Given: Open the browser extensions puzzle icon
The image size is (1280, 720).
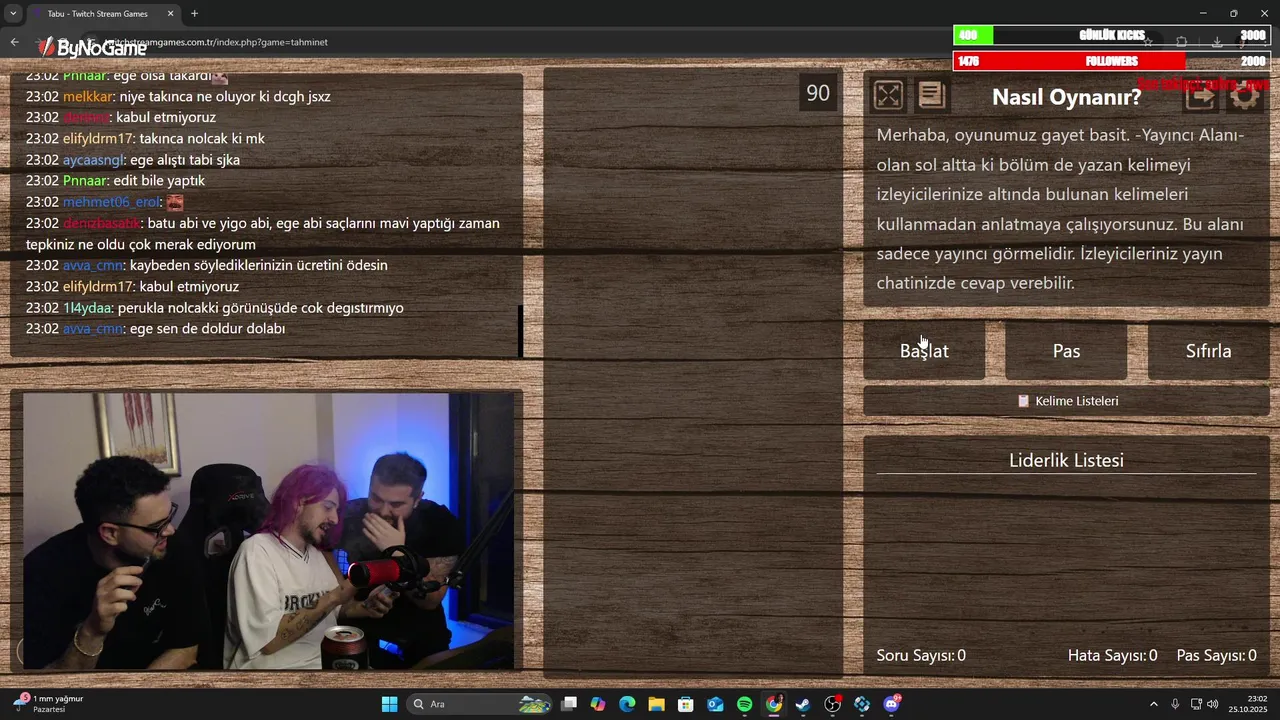Looking at the screenshot, I should click(x=1181, y=42).
